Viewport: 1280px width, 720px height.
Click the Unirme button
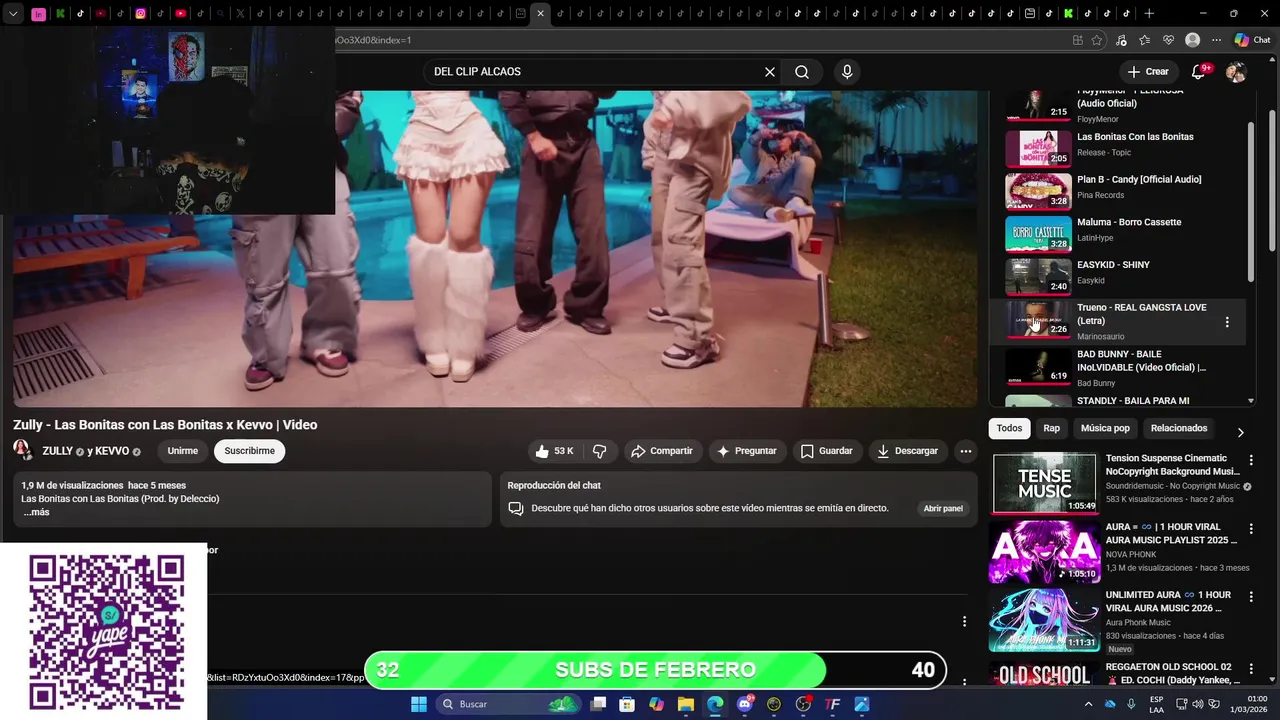point(182,451)
